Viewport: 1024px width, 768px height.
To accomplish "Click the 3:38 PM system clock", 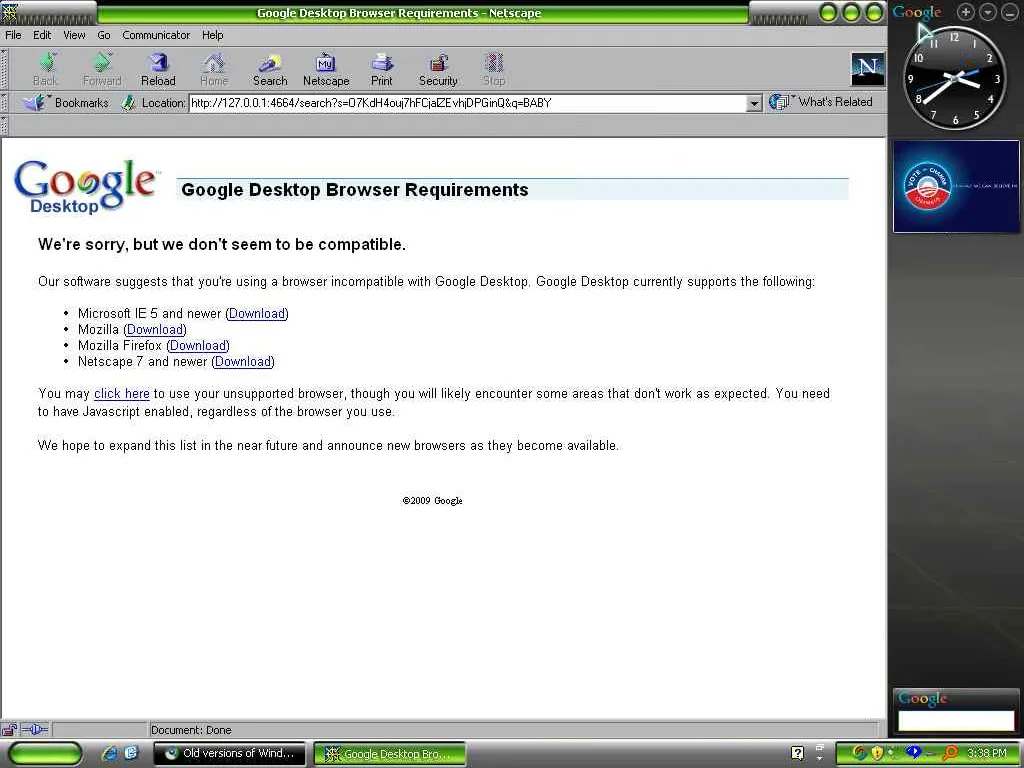I will [987, 754].
